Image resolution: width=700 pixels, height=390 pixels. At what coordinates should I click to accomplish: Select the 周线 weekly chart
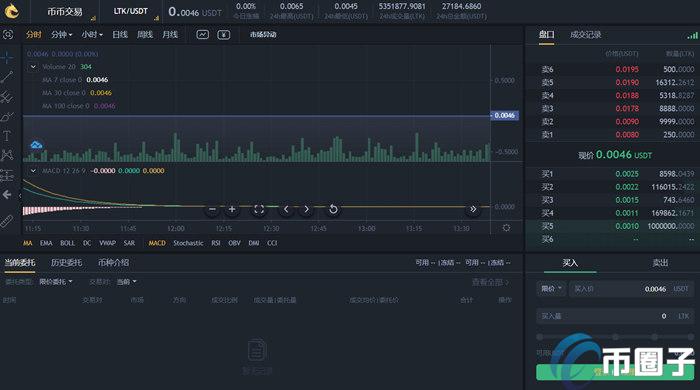click(145, 34)
